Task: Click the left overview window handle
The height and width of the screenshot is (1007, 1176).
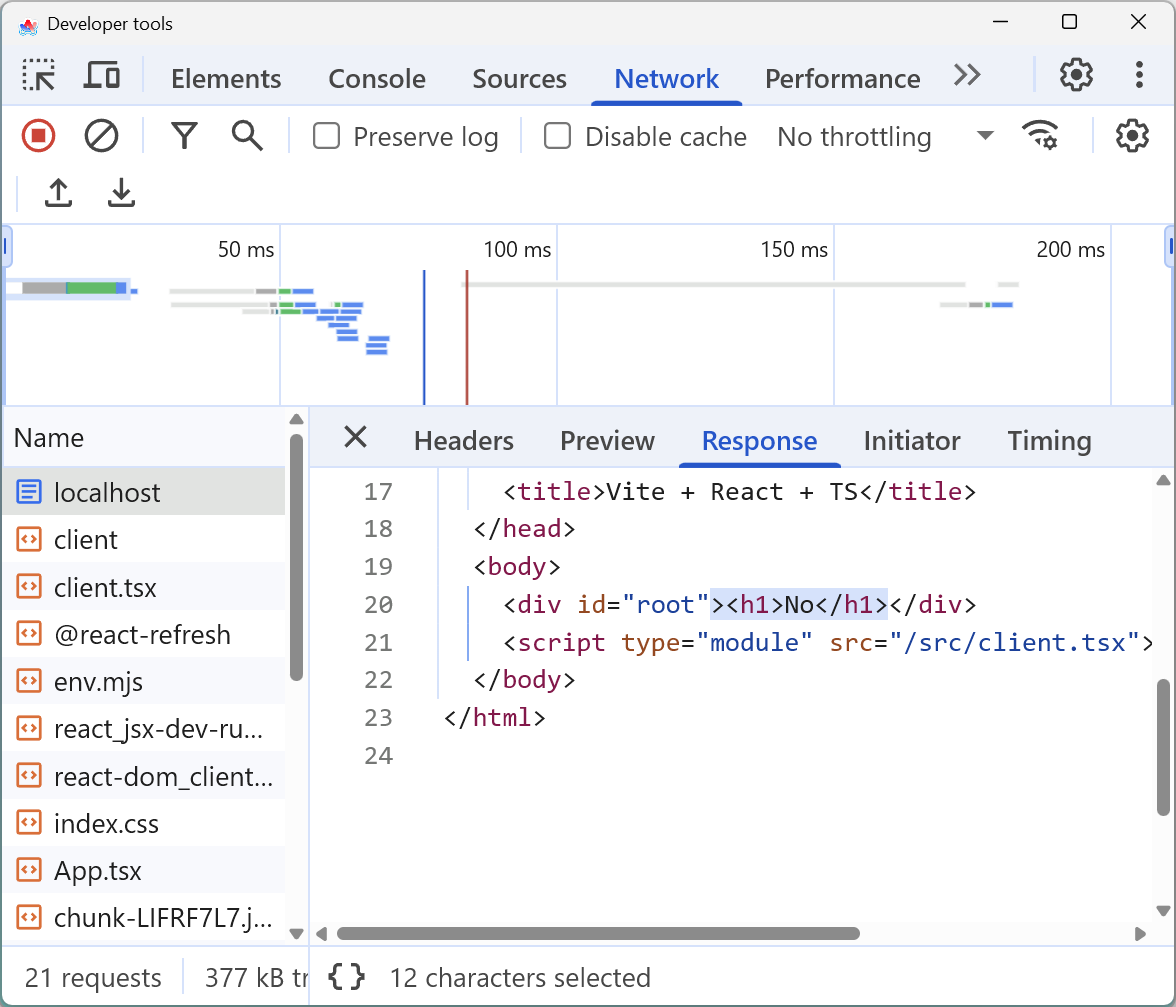Action: click(5, 247)
